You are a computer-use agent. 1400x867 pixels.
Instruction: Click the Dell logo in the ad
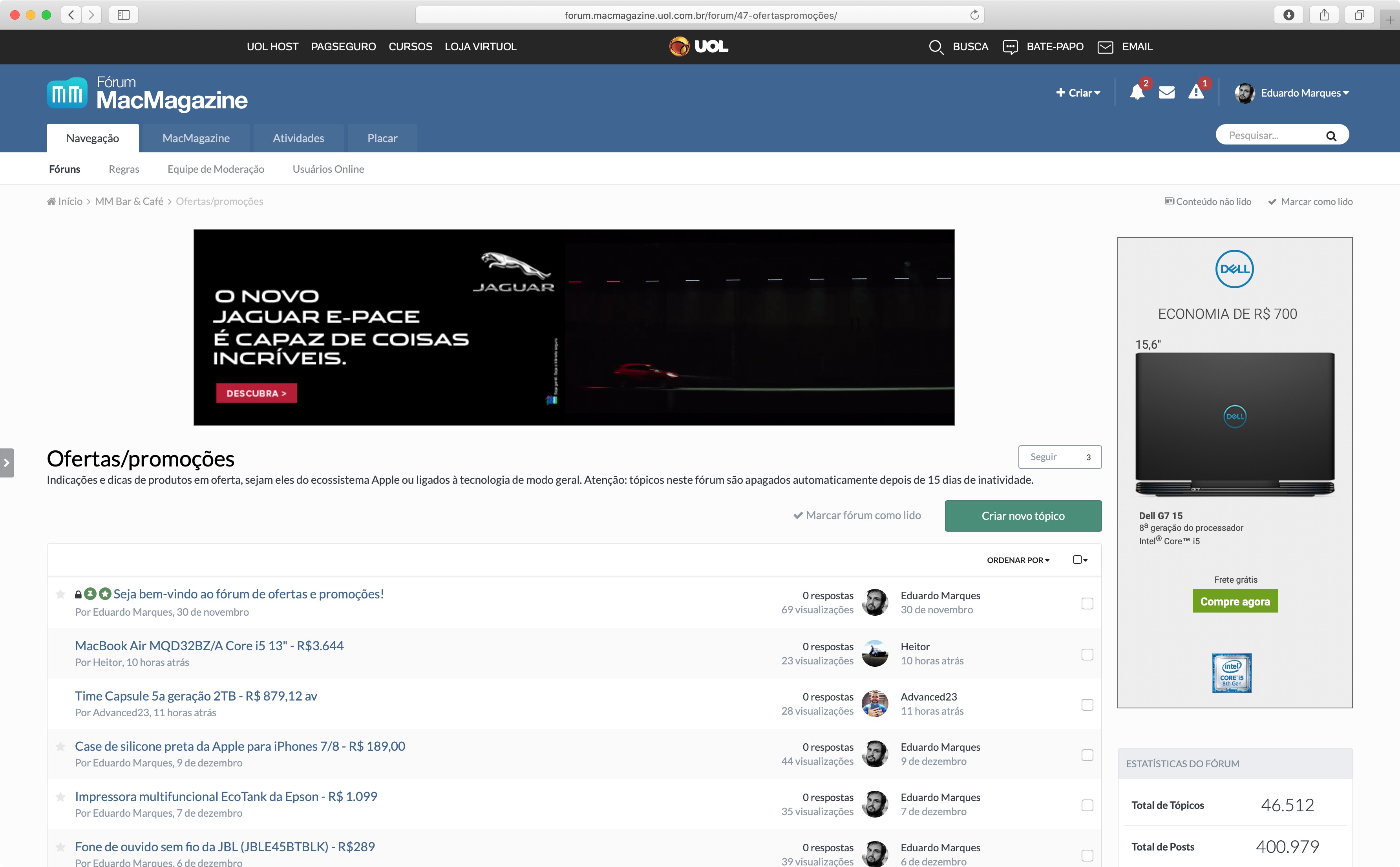[x=1234, y=269]
